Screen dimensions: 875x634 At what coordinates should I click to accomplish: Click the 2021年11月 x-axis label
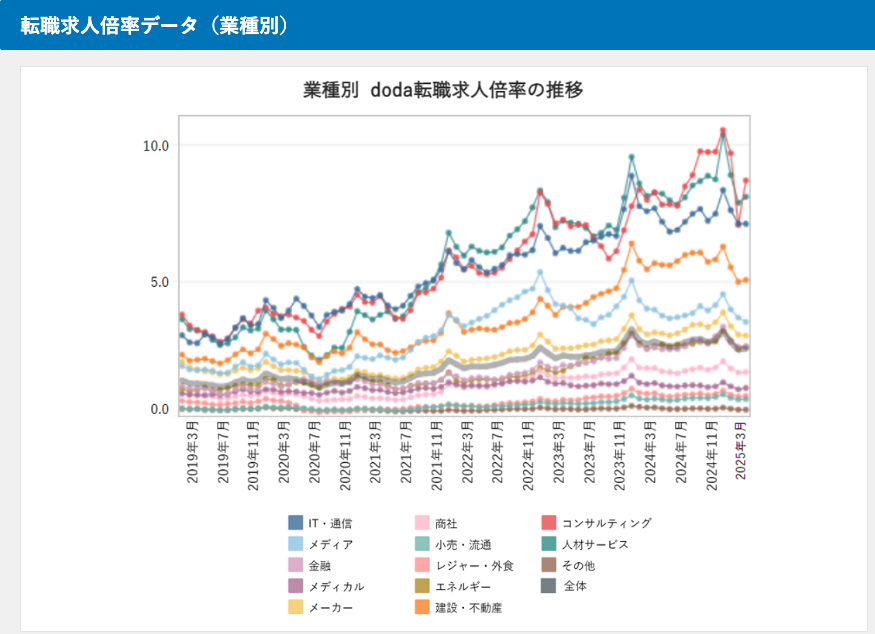437,456
